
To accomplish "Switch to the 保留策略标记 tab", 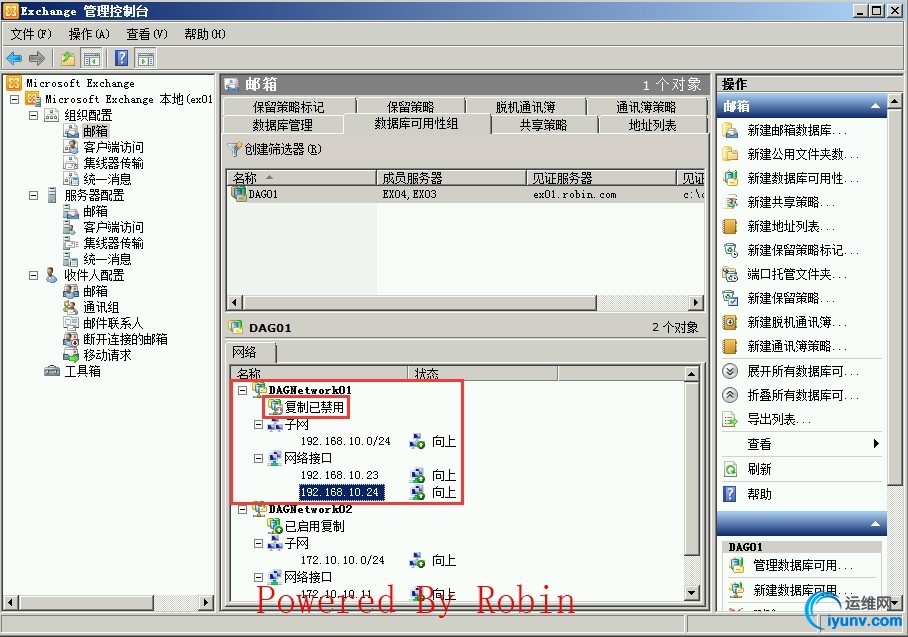I will 288,107.
